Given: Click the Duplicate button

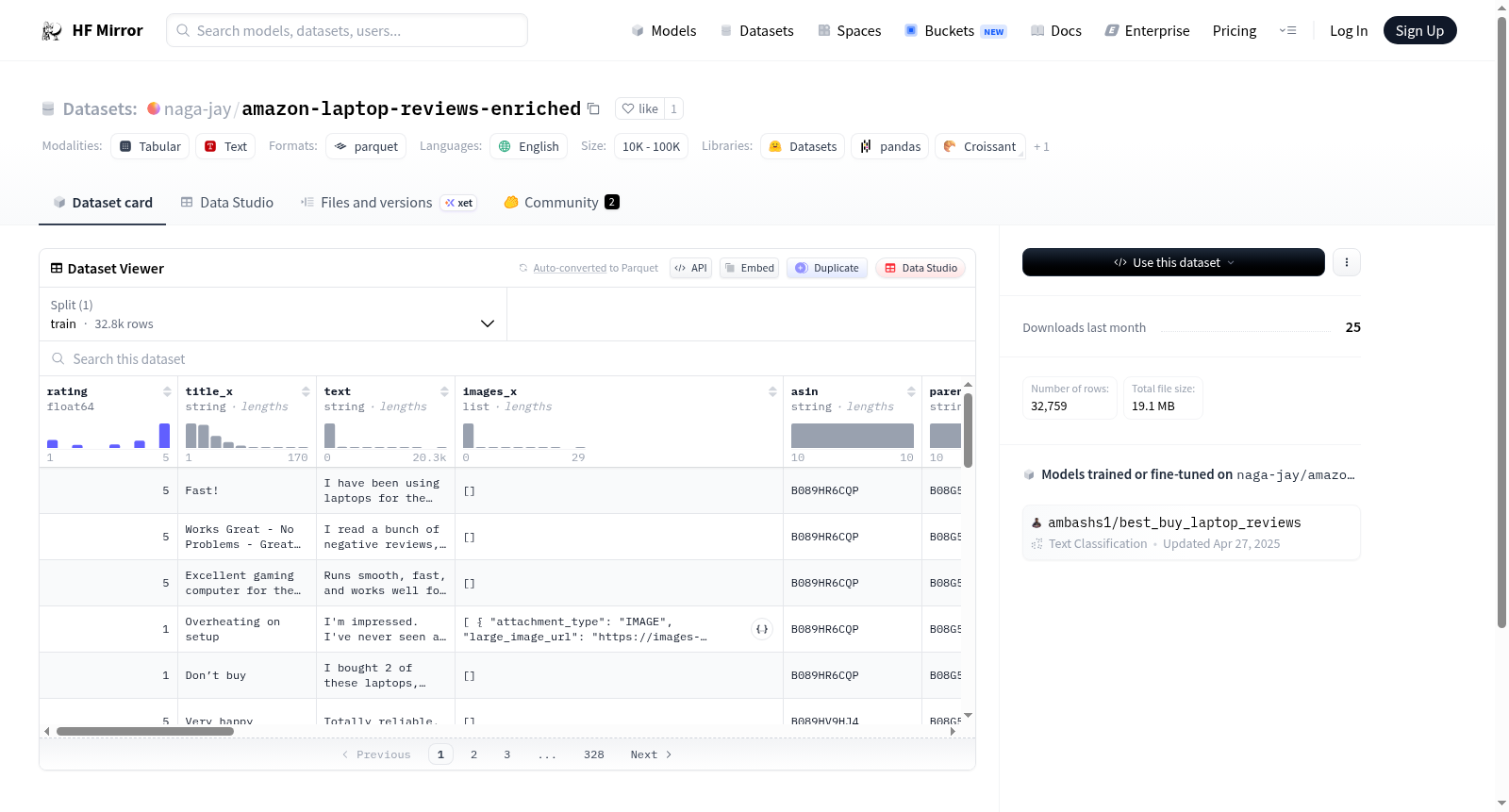Looking at the screenshot, I should pyautogui.click(x=826, y=268).
